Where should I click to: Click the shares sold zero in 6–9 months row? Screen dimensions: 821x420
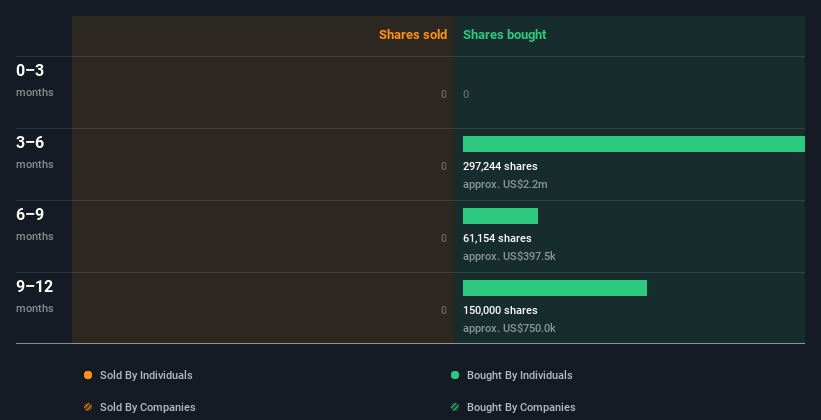tap(444, 238)
